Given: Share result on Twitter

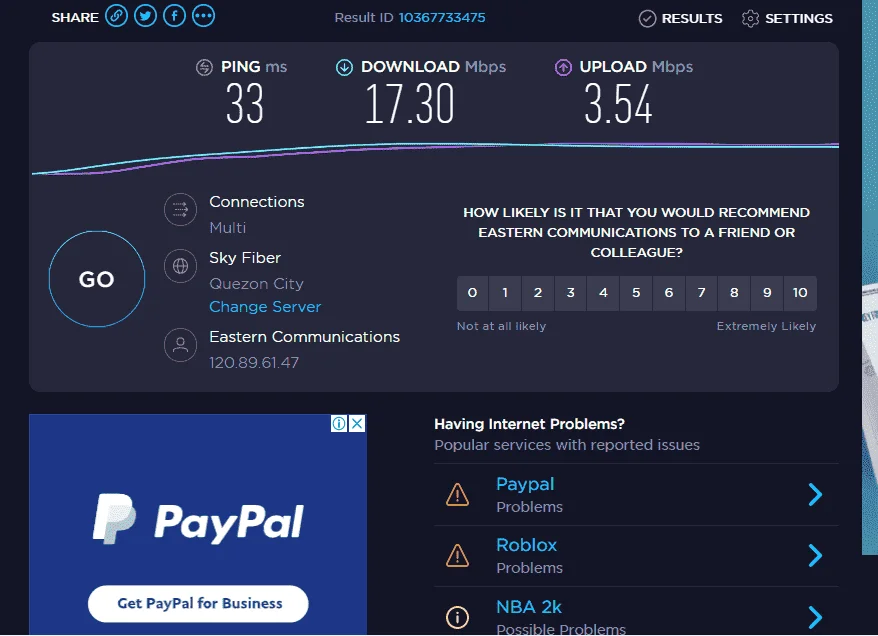Looking at the screenshot, I should point(146,16).
